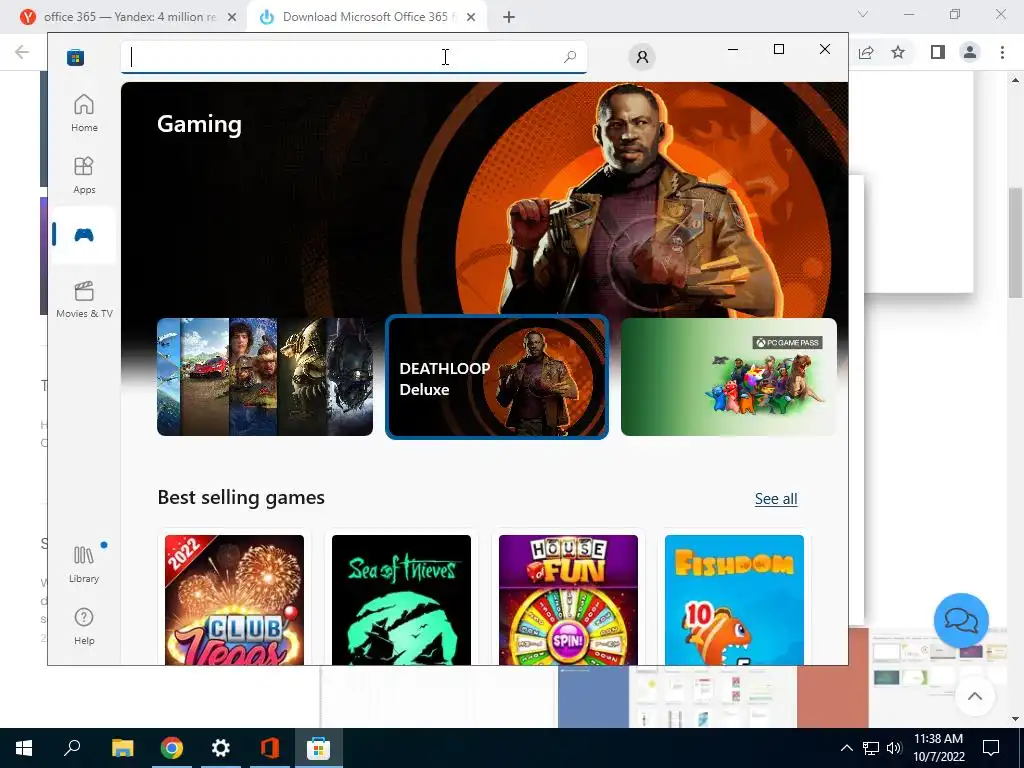Click the magnifier search icon in Store
The height and width of the screenshot is (768, 1024).
pos(569,57)
